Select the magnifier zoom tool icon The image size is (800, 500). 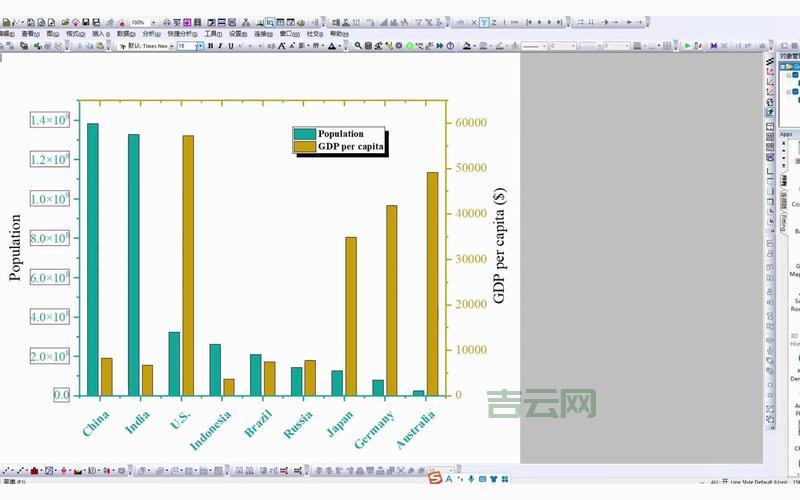(x=359, y=46)
